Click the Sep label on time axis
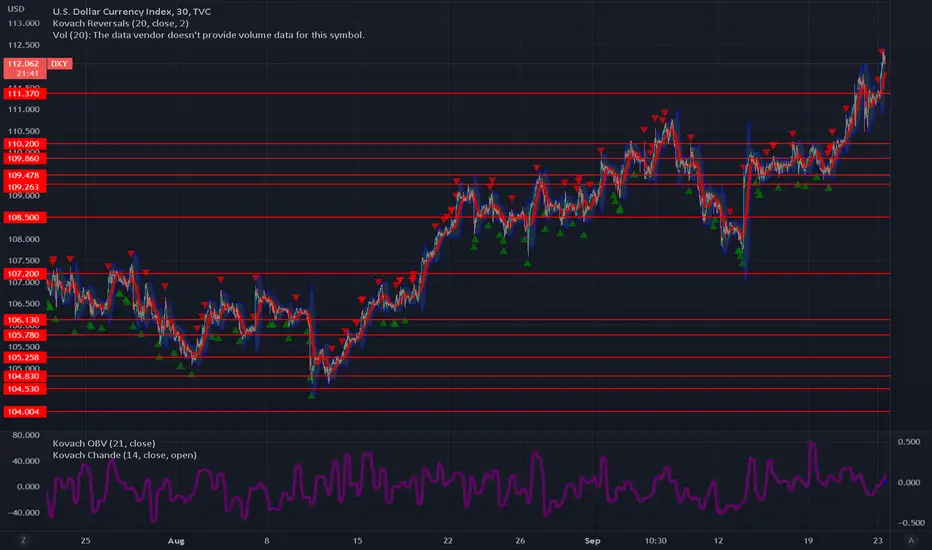 click(x=593, y=541)
